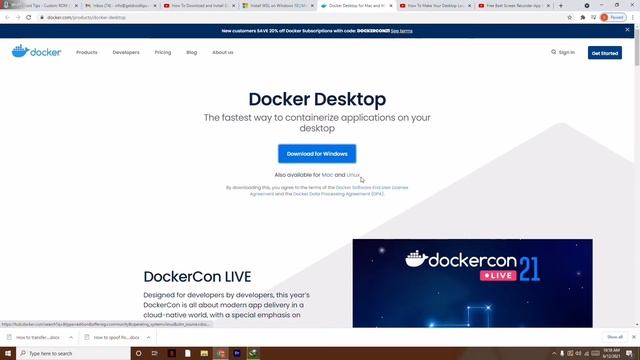The width and height of the screenshot is (640, 360).
Task: Switch to How To Make Your Desktop tab
Action: click(x=436, y=6)
